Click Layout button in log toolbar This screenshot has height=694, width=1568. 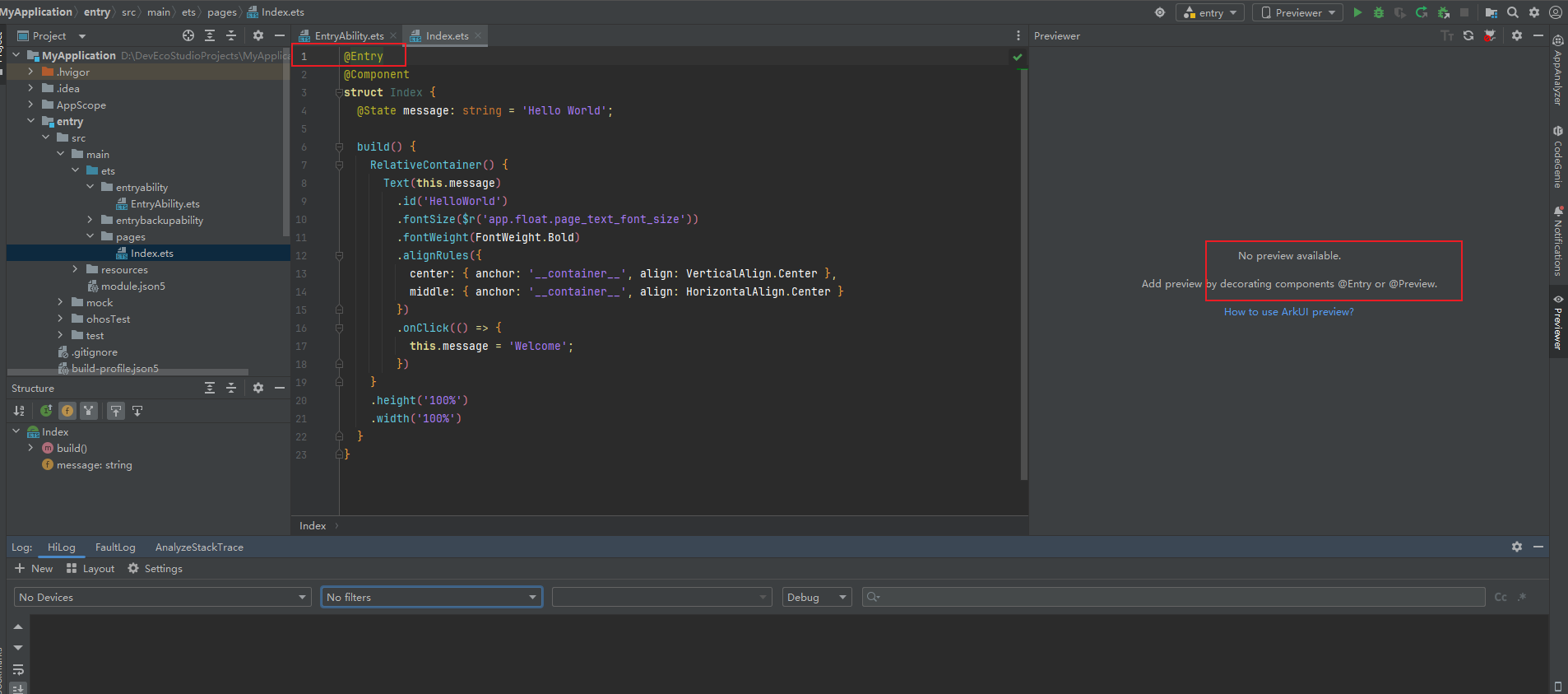(90, 568)
